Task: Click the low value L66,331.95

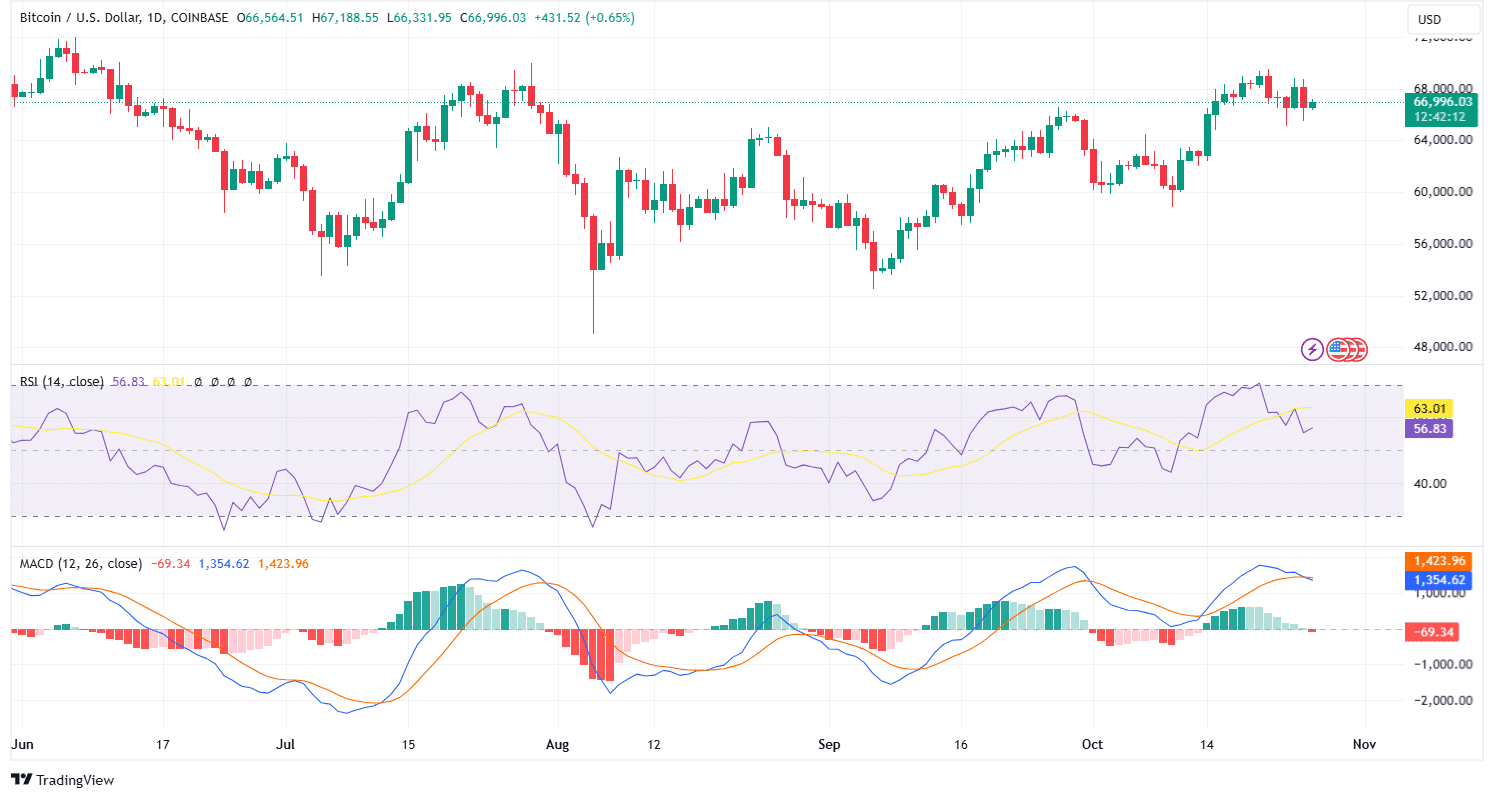Action: click(x=419, y=18)
